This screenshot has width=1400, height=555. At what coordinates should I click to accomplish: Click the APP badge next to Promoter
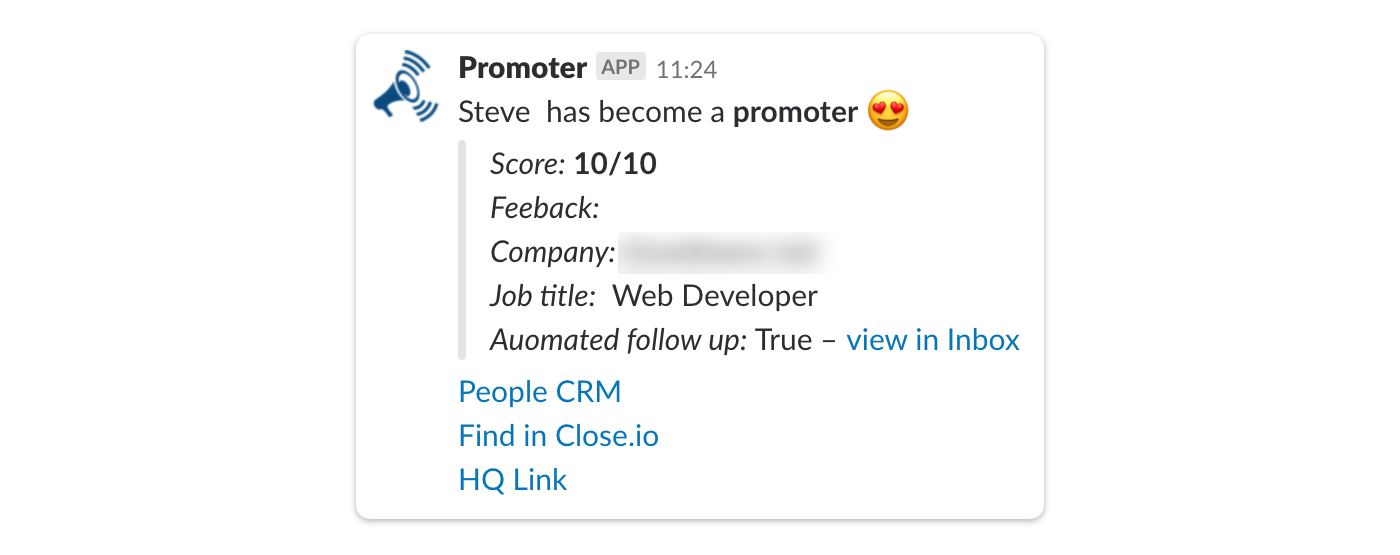(621, 67)
